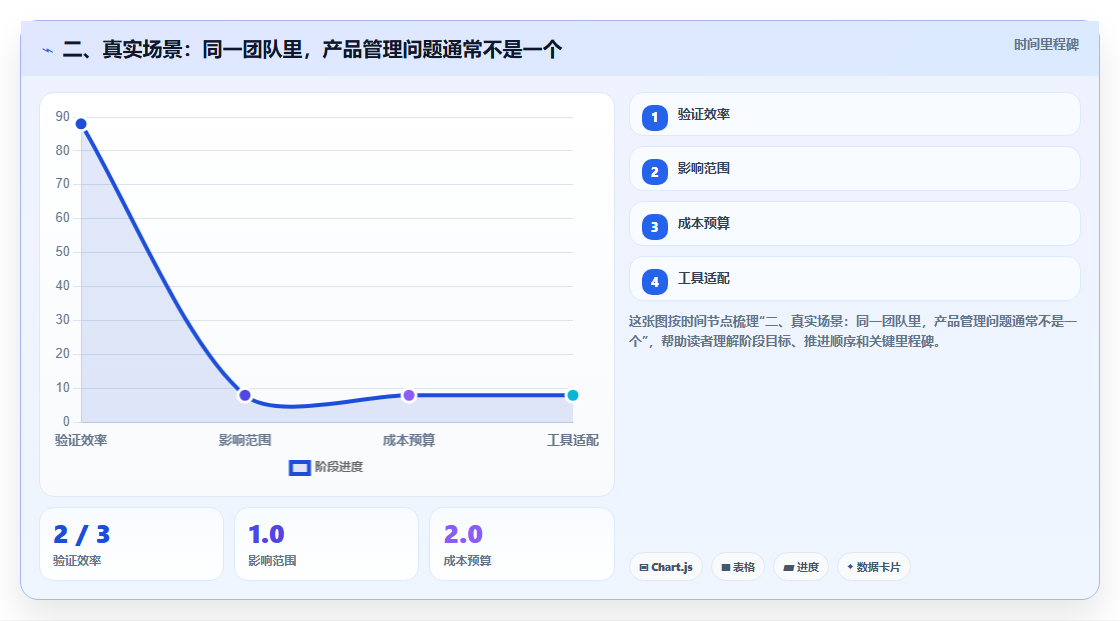Click the 数据卡片 tag
Viewport: 1120px width, 621px height.
[x=874, y=567]
